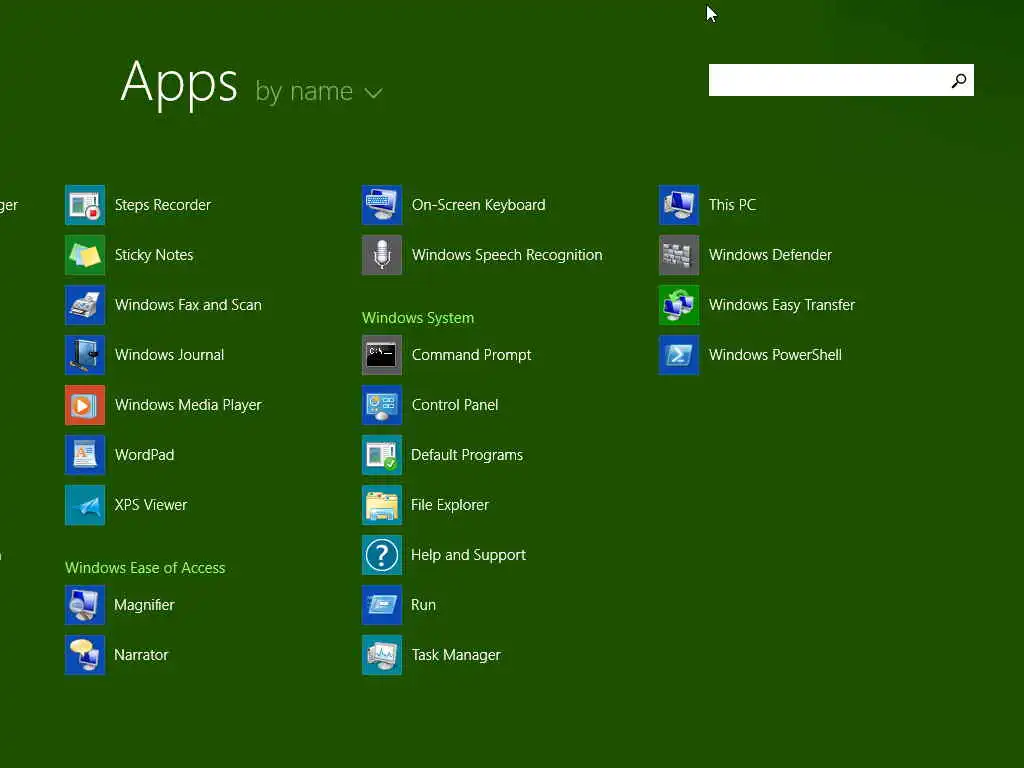This screenshot has width=1024, height=768.
Task: Click the 'Run' label
Action: tap(423, 605)
